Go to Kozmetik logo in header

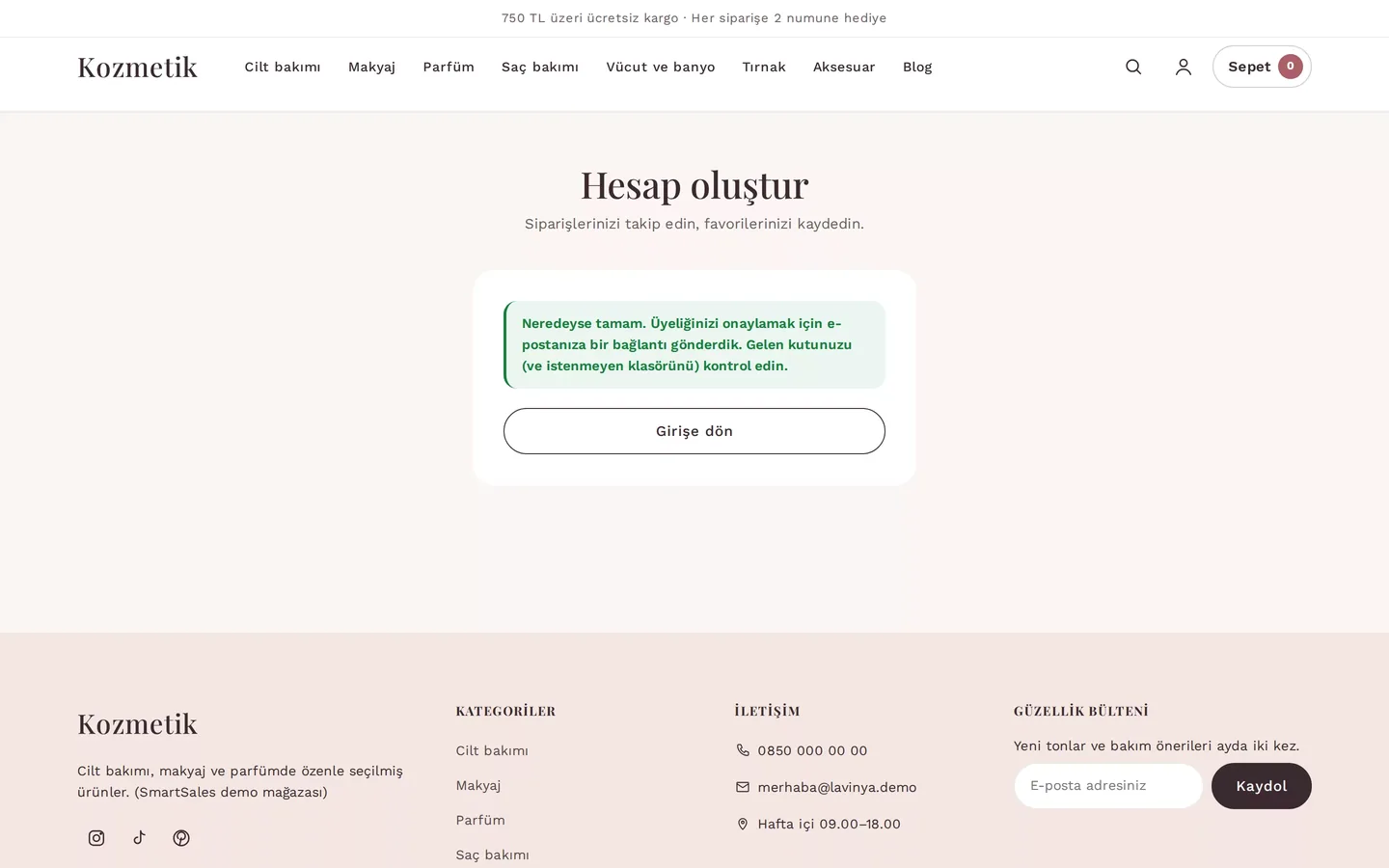137,67
